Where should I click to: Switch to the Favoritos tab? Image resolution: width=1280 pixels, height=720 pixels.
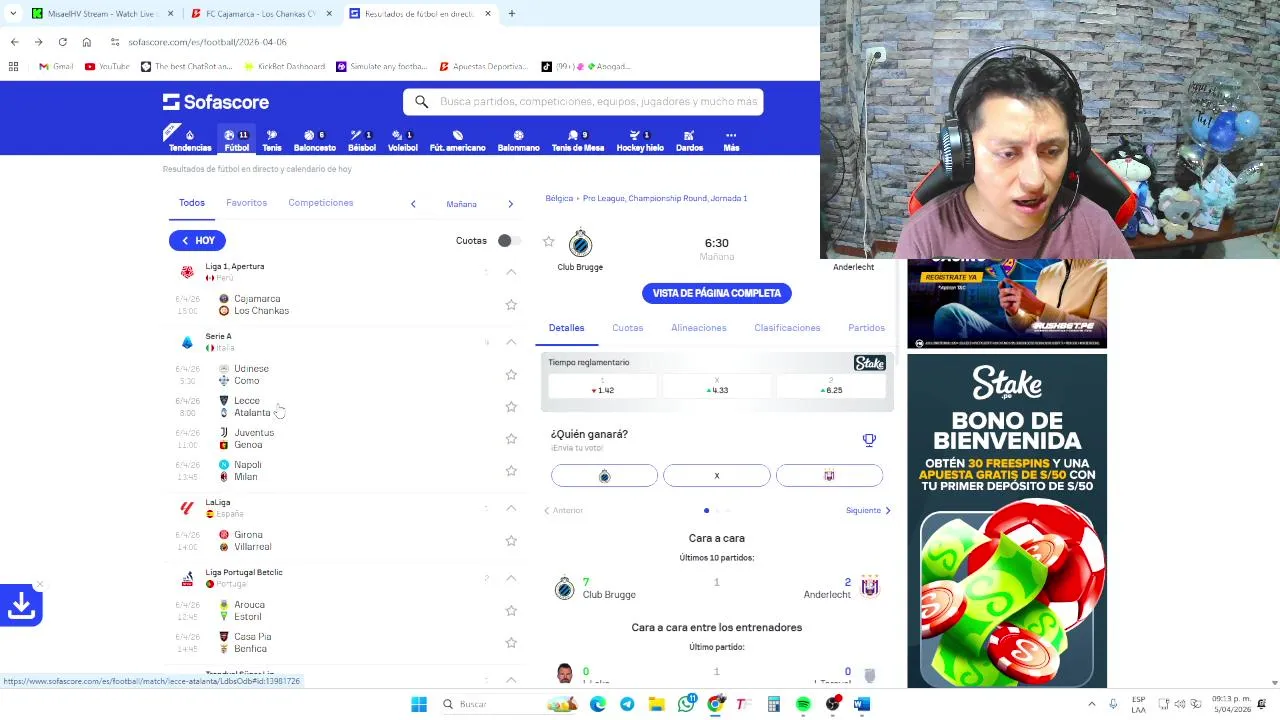246,203
